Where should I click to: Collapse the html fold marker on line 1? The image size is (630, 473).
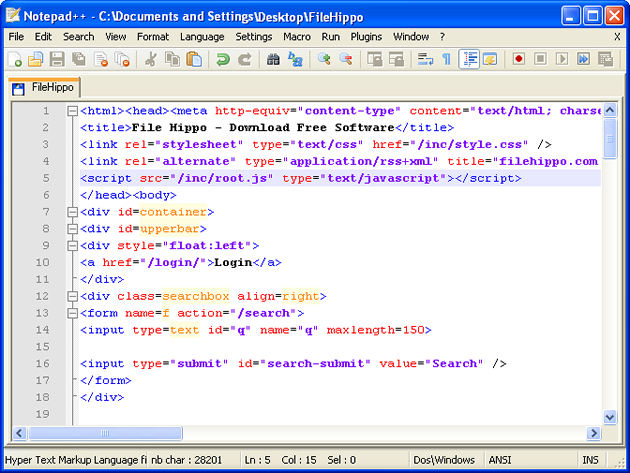pos(72,111)
